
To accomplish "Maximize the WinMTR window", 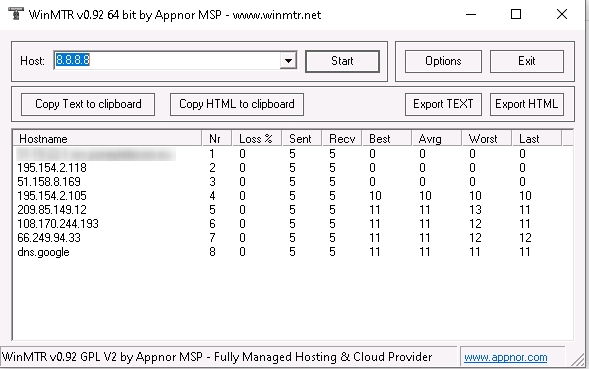I will tap(516, 14).
